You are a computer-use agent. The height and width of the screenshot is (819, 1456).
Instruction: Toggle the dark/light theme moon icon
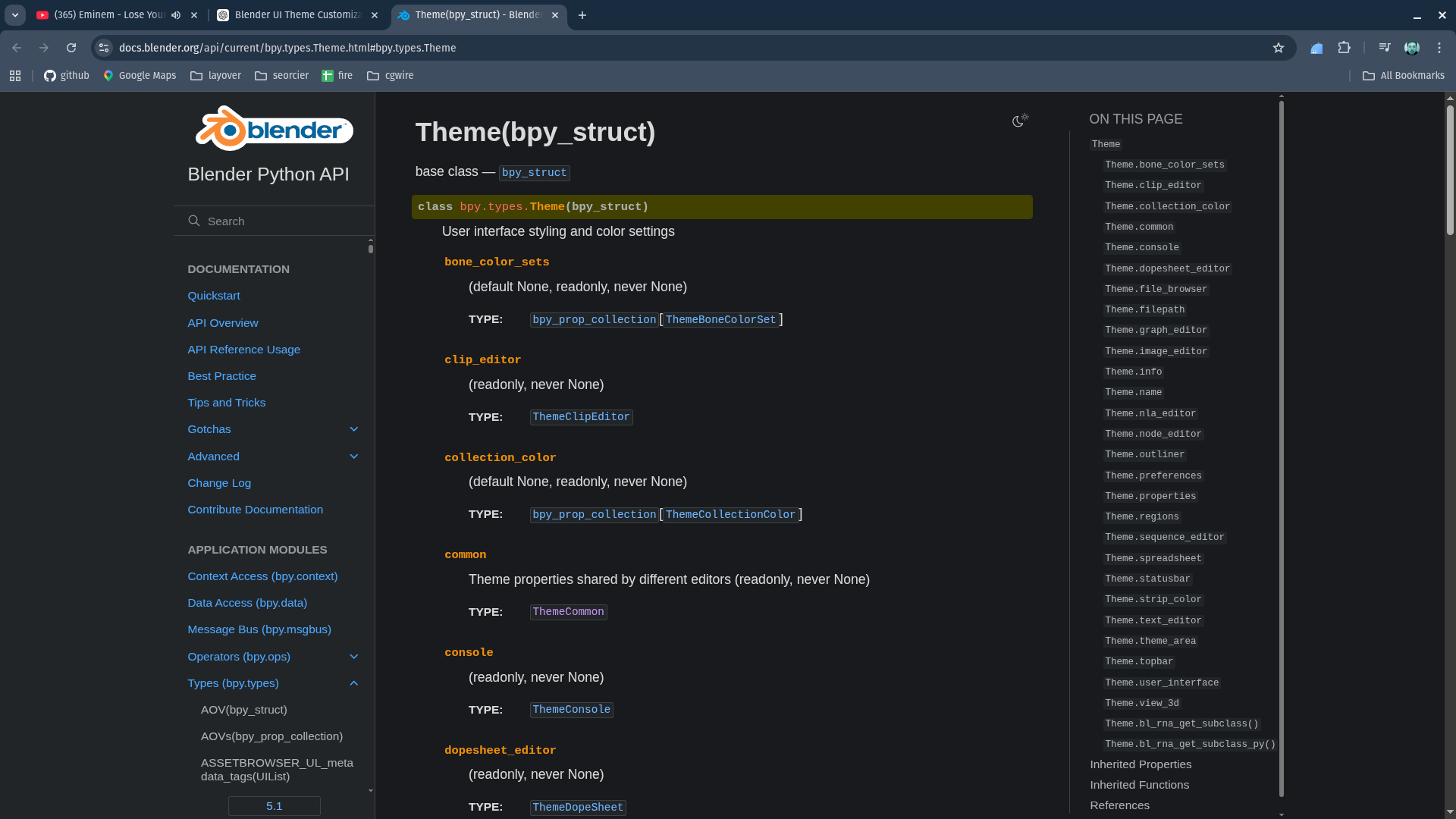1020,120
